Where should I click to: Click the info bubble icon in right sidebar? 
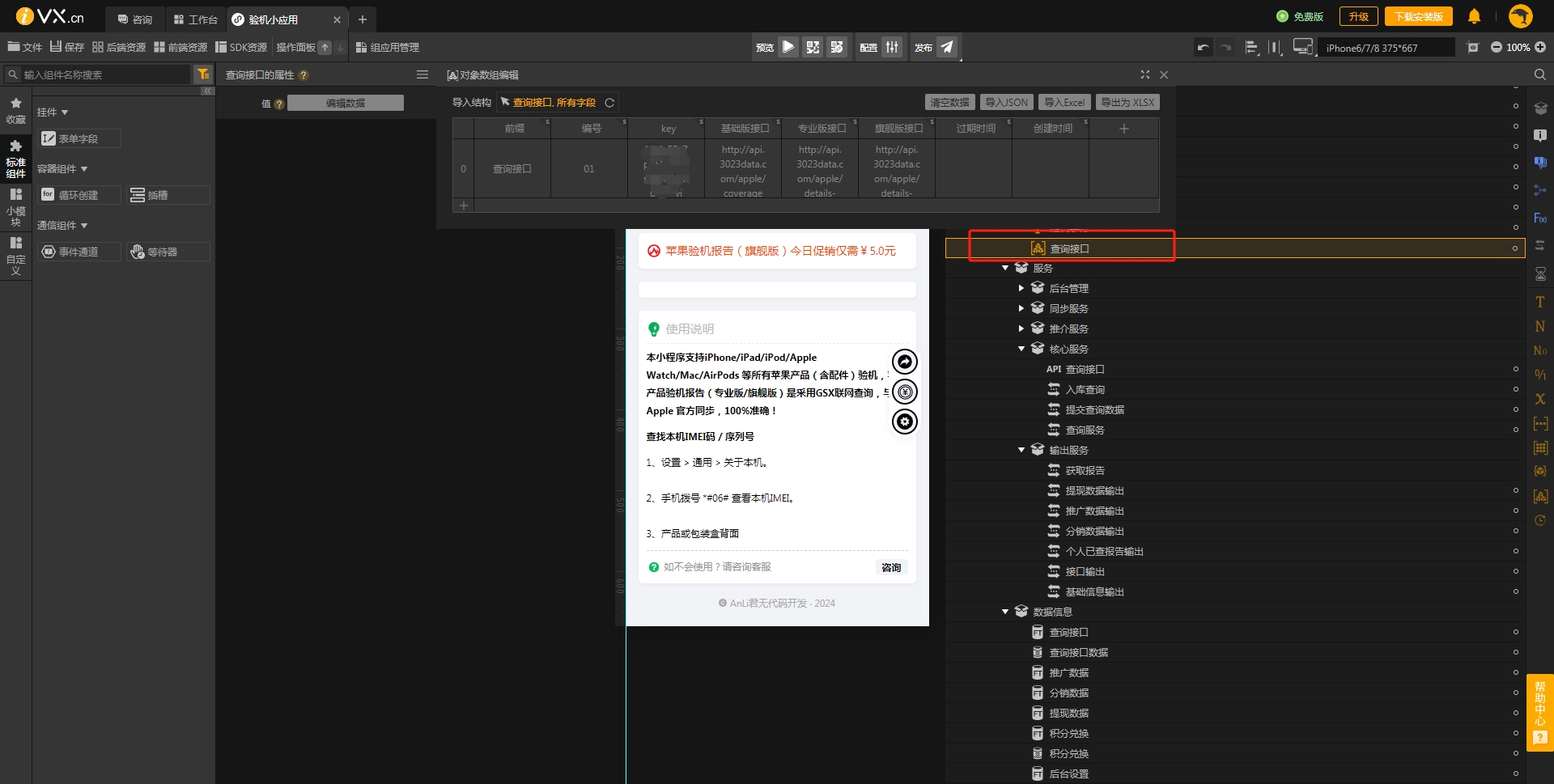(x=1540, y=135)
